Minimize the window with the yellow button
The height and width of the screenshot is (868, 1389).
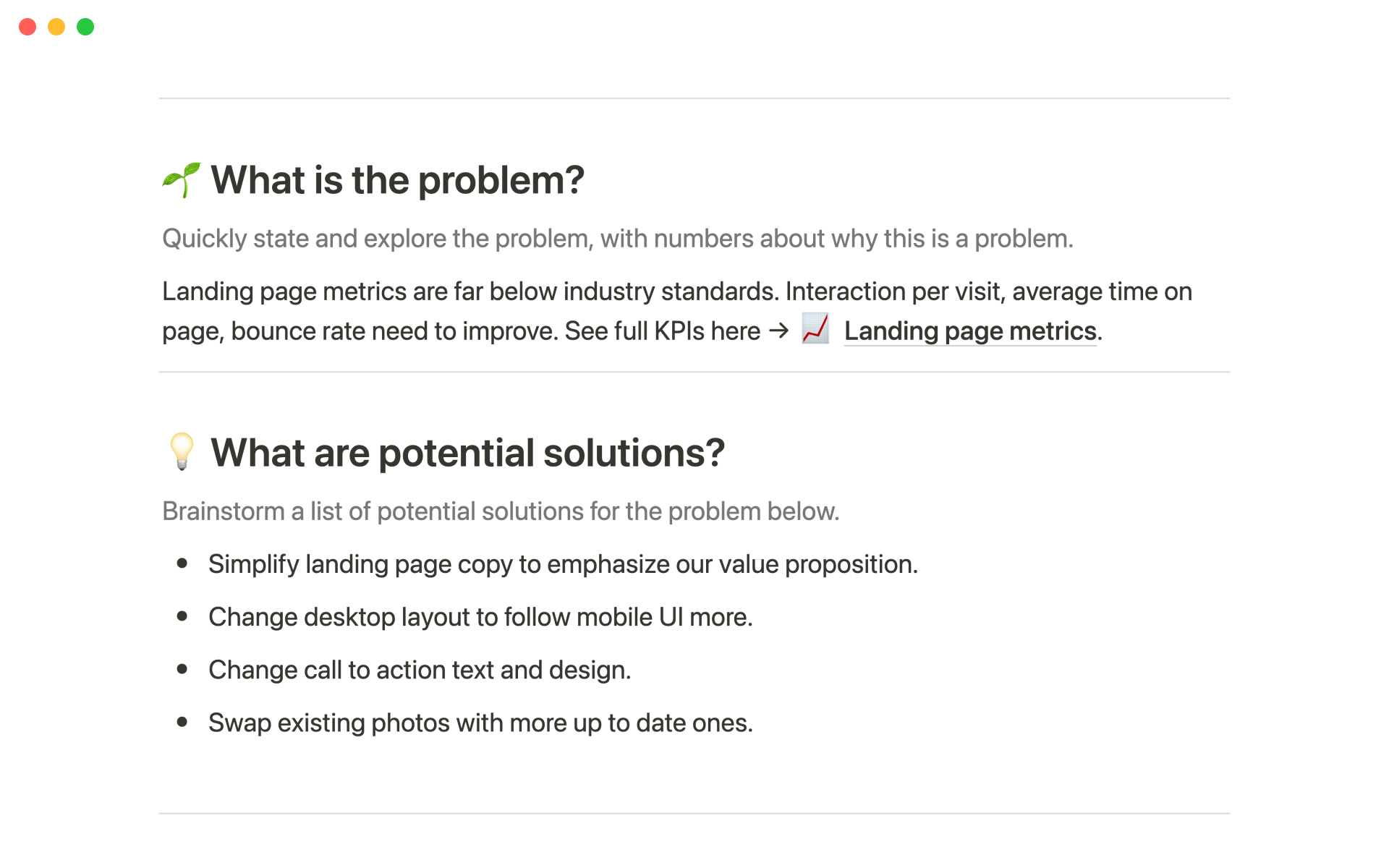pyautogui.click(x=56, y=27)
